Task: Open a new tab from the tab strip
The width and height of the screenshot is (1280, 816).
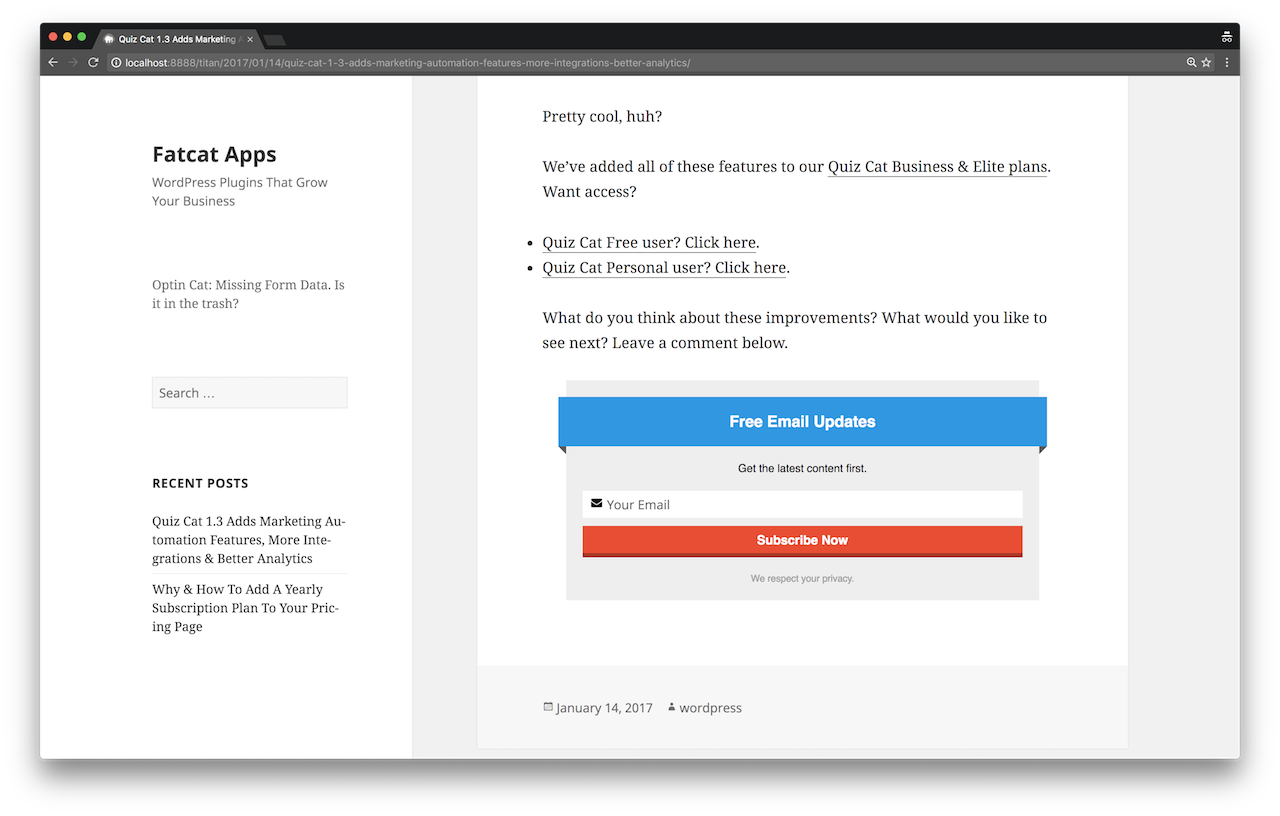Action: click(x=275, y=40)
